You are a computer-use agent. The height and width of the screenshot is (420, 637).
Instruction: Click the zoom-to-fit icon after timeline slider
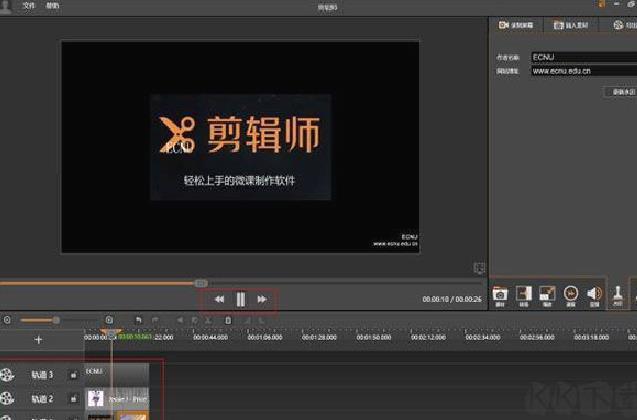point(109,320)
